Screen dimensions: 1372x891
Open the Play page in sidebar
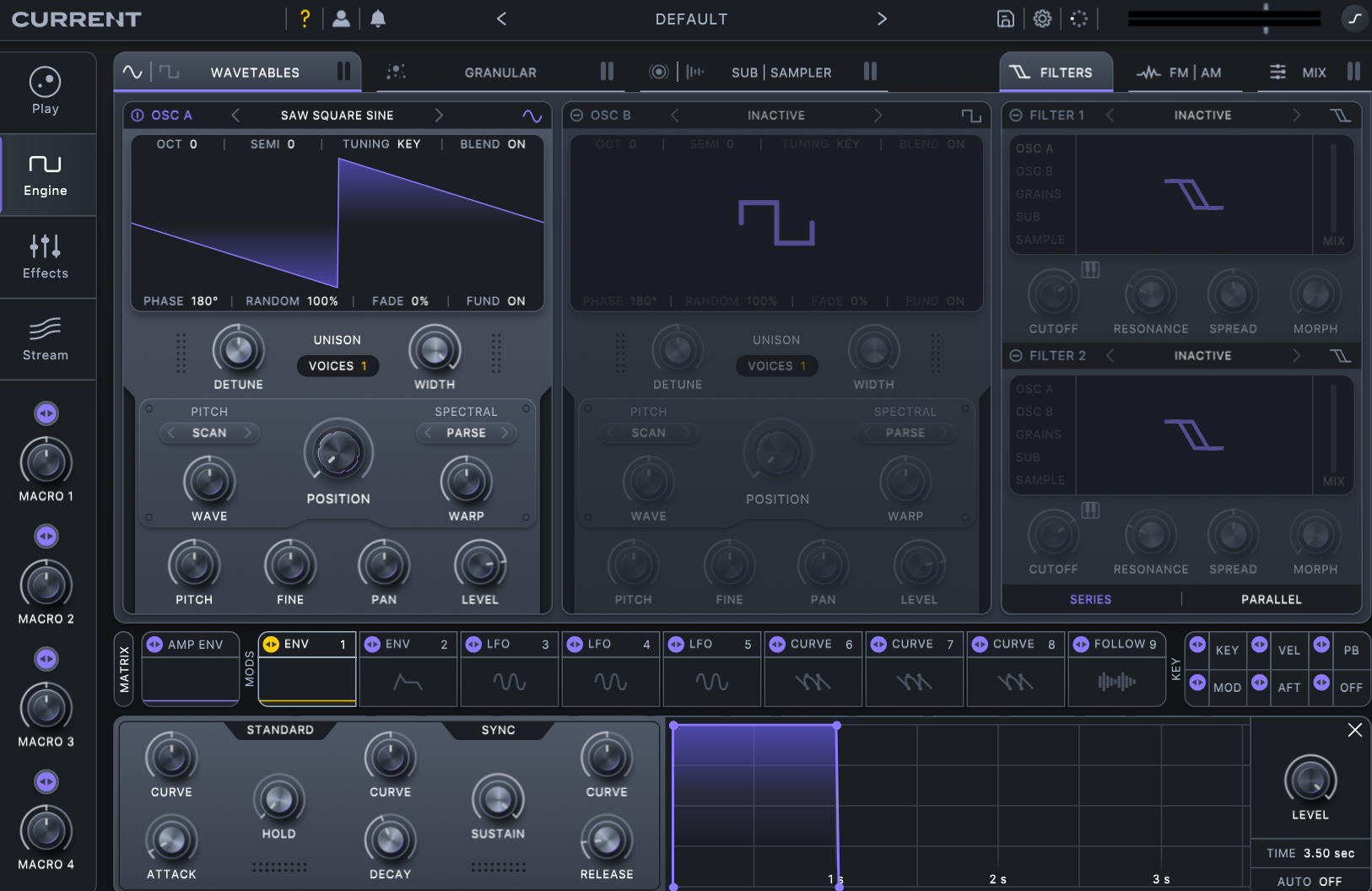coord(46,91)
